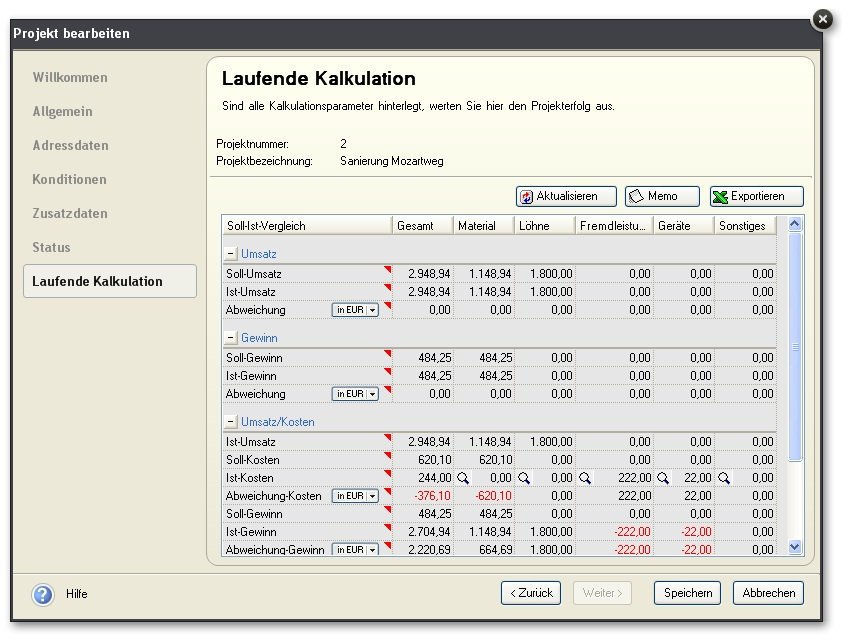Switch to the Konditionen page
Image resolution: width=851 pixels, height=642 pixels.
(x=69, y=180)
